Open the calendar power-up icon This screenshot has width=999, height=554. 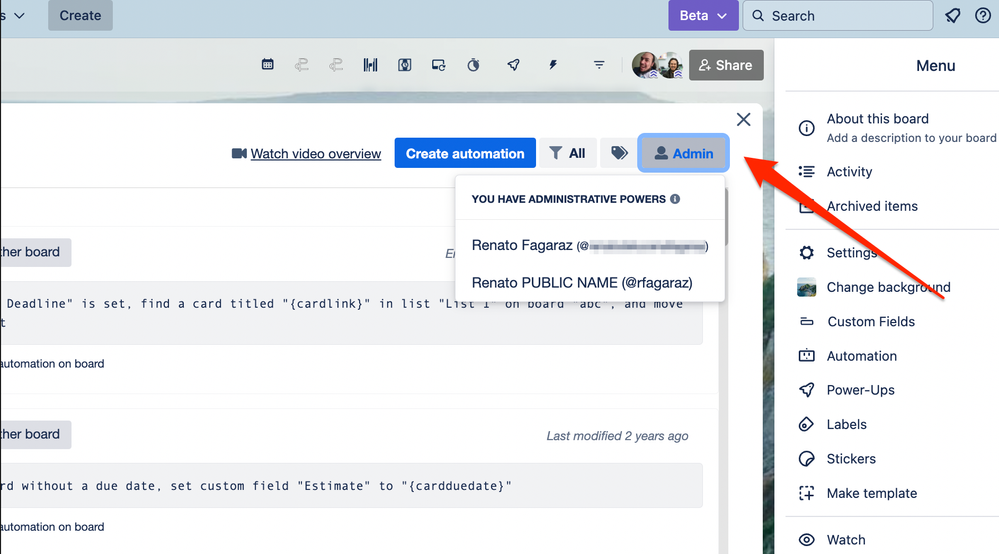(268, 64)
